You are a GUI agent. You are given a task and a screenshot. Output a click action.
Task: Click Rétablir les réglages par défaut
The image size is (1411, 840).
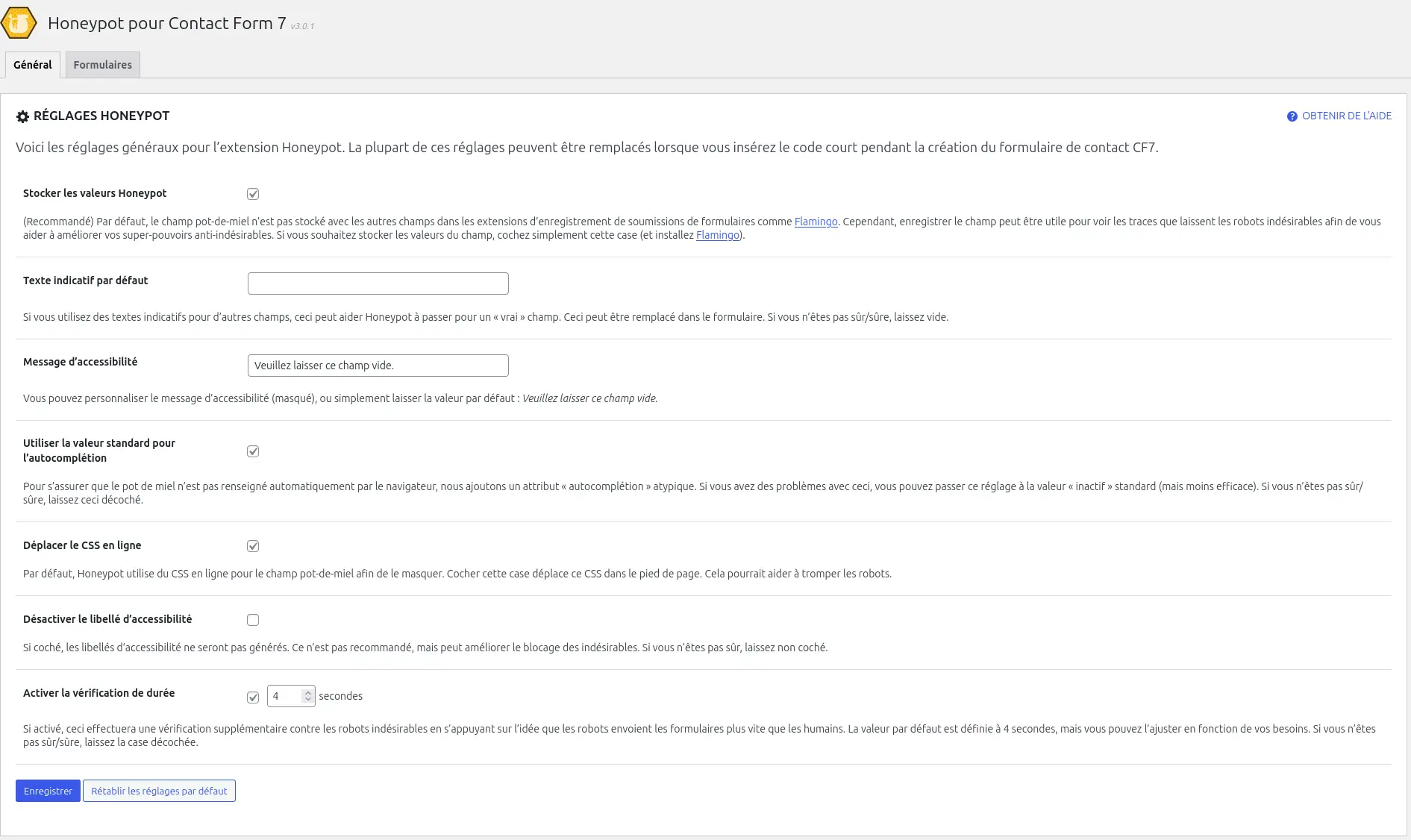(x=159, y=791)
